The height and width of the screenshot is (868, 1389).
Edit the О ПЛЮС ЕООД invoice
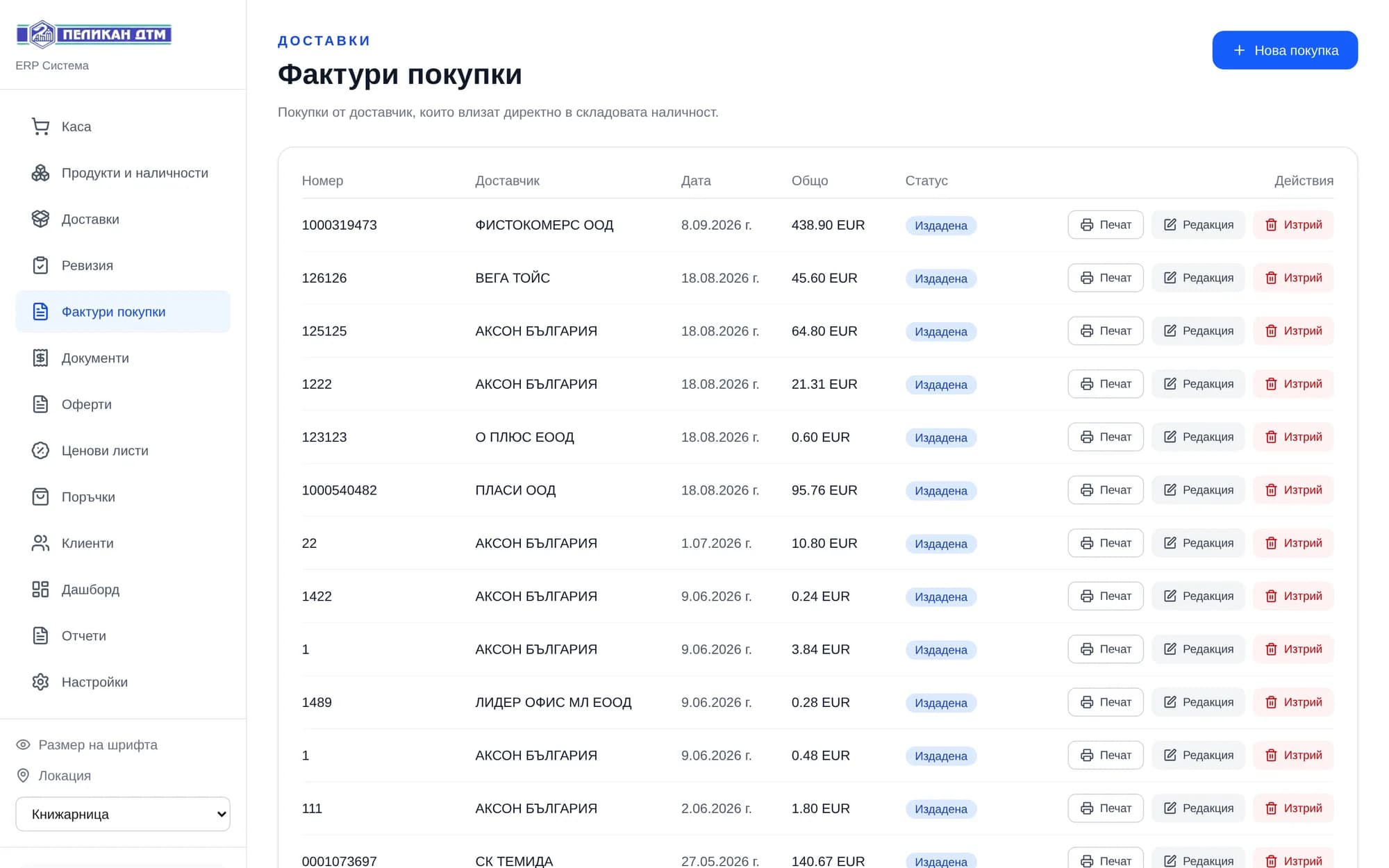(1198, 437)
